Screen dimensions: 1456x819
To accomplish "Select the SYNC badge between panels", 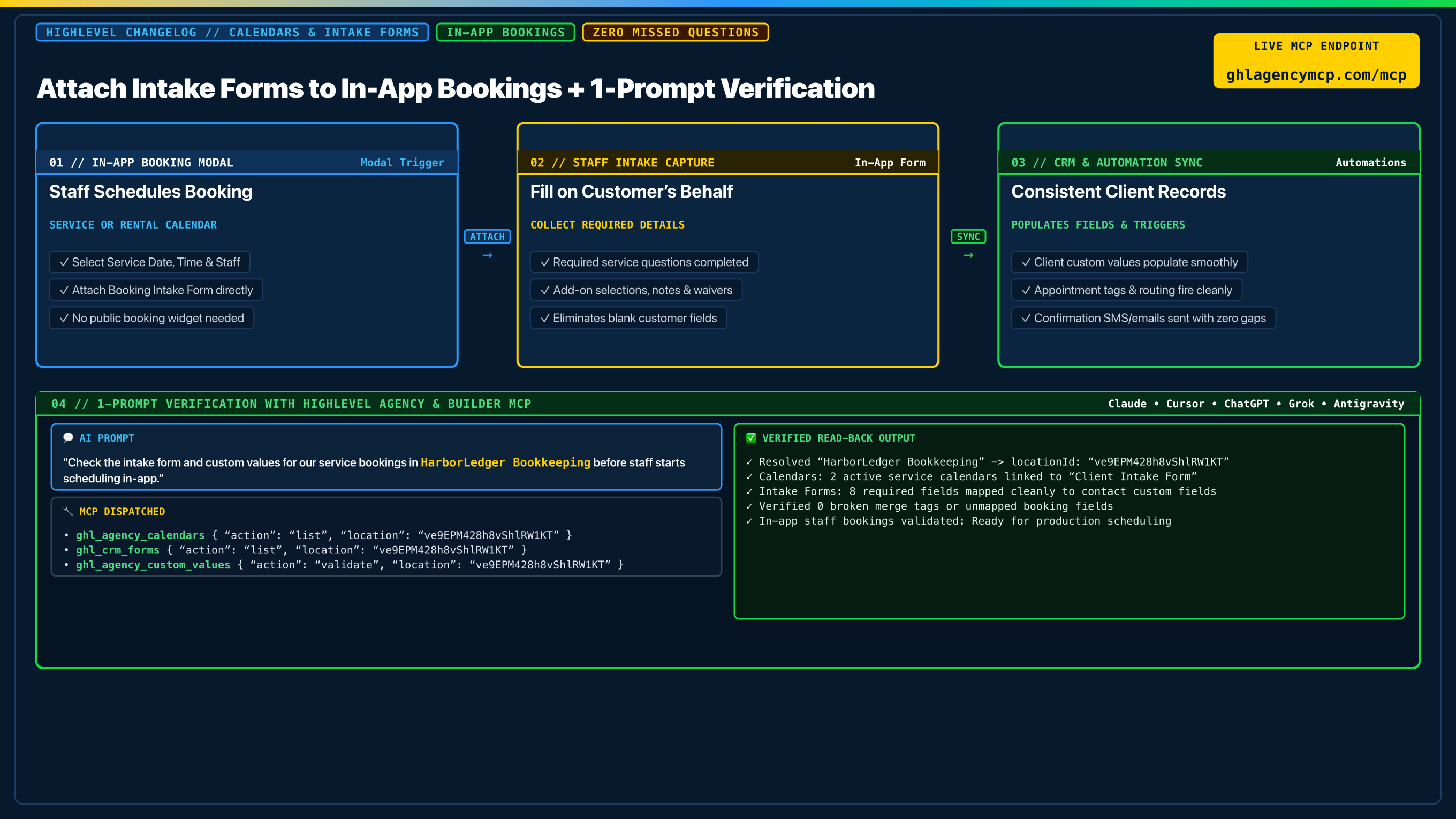I will tap(968, 236).
